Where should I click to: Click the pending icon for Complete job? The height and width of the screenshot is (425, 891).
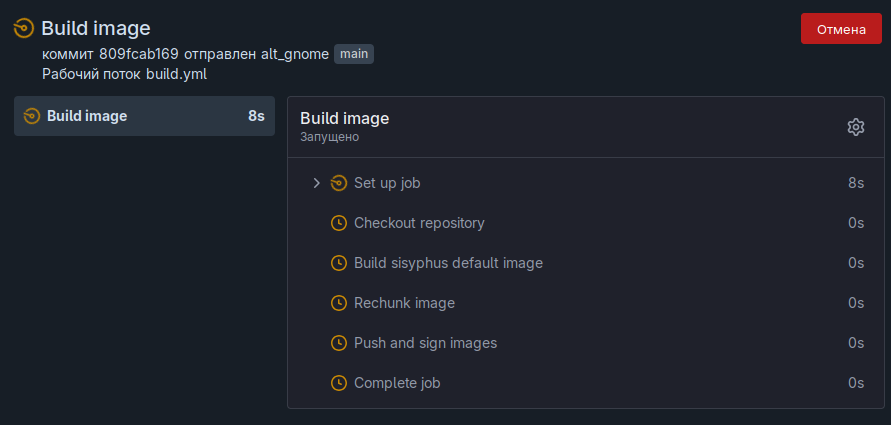(x=340, y=383)
